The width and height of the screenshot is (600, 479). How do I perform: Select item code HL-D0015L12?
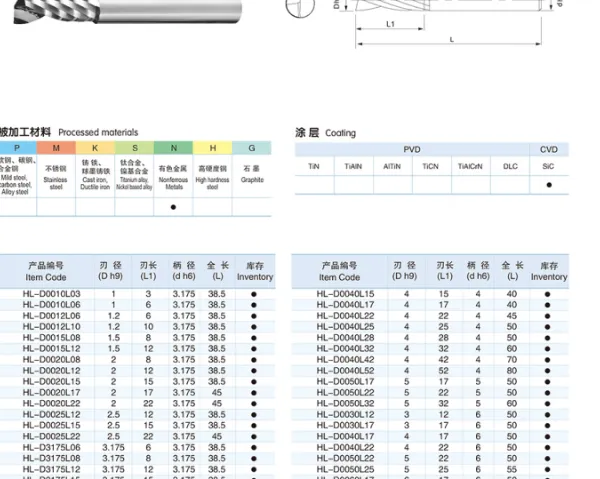click(52, 349)
